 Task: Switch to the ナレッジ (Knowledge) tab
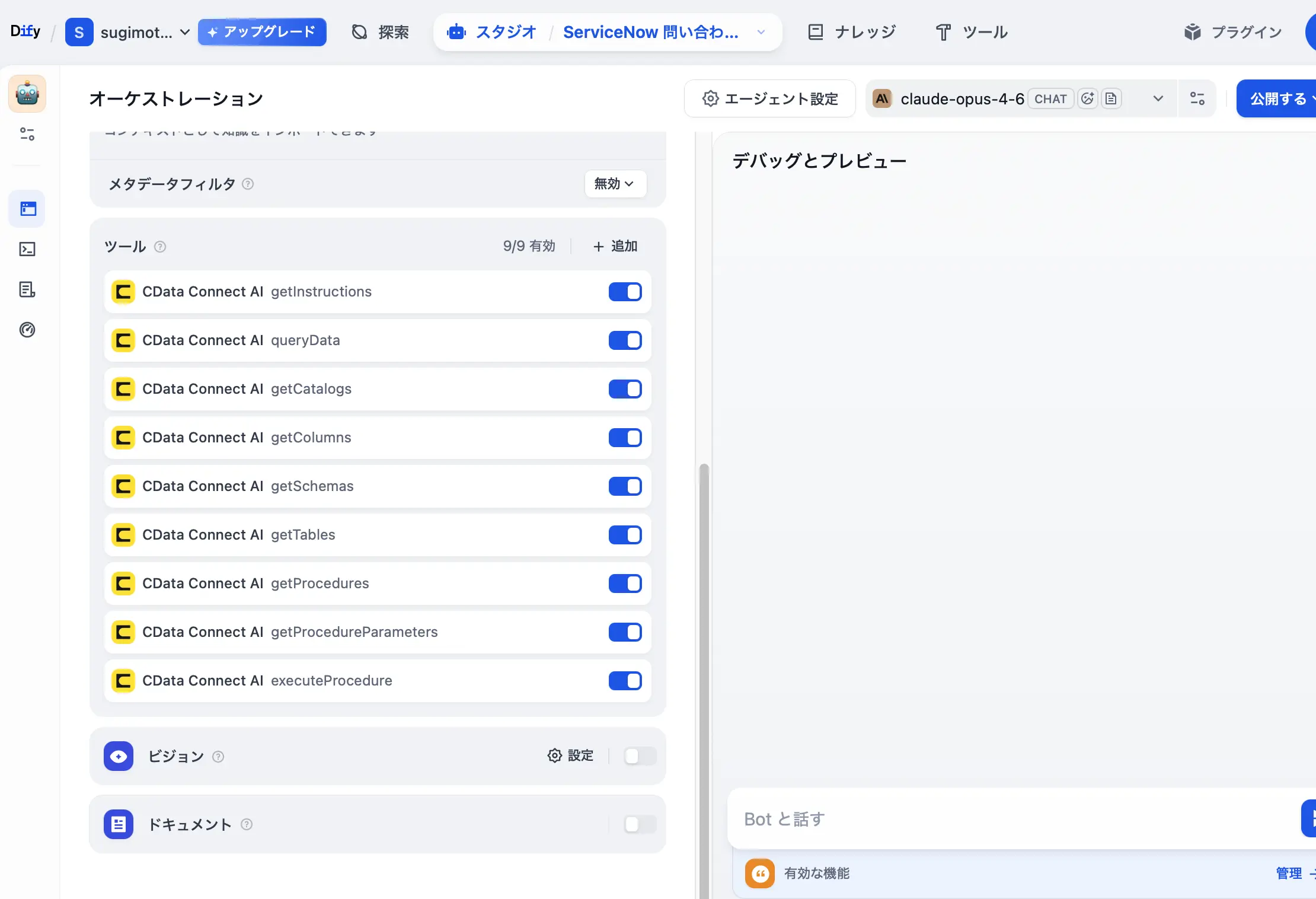(851, 32)
